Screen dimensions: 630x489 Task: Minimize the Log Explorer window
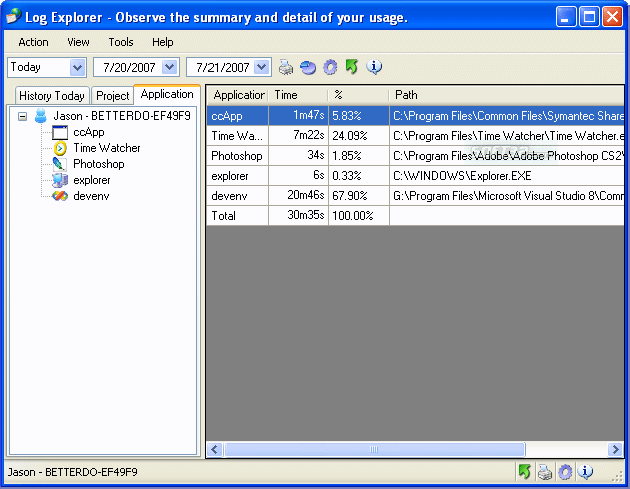point(566,17)
